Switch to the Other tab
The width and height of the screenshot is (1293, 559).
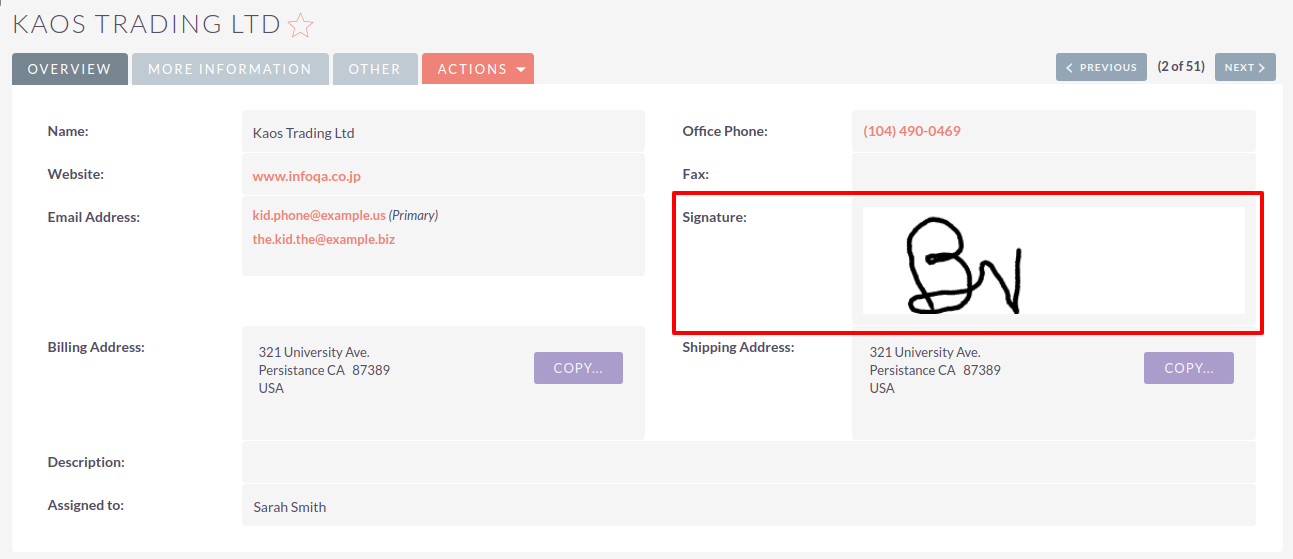point(375,69)
